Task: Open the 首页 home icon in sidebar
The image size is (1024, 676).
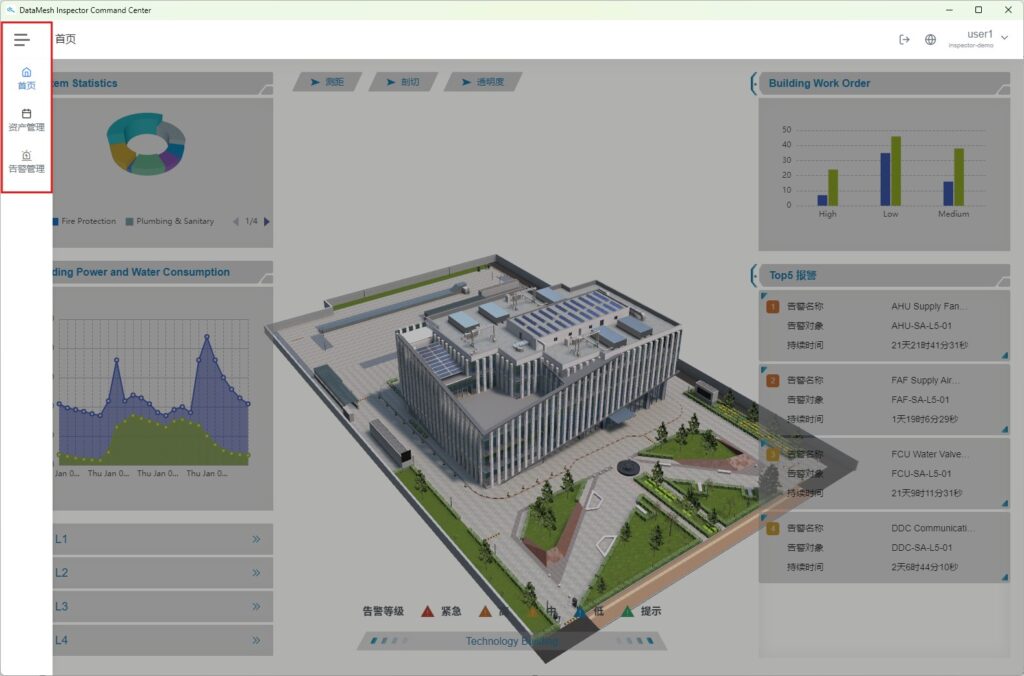Action: click(x=26, y=78)
